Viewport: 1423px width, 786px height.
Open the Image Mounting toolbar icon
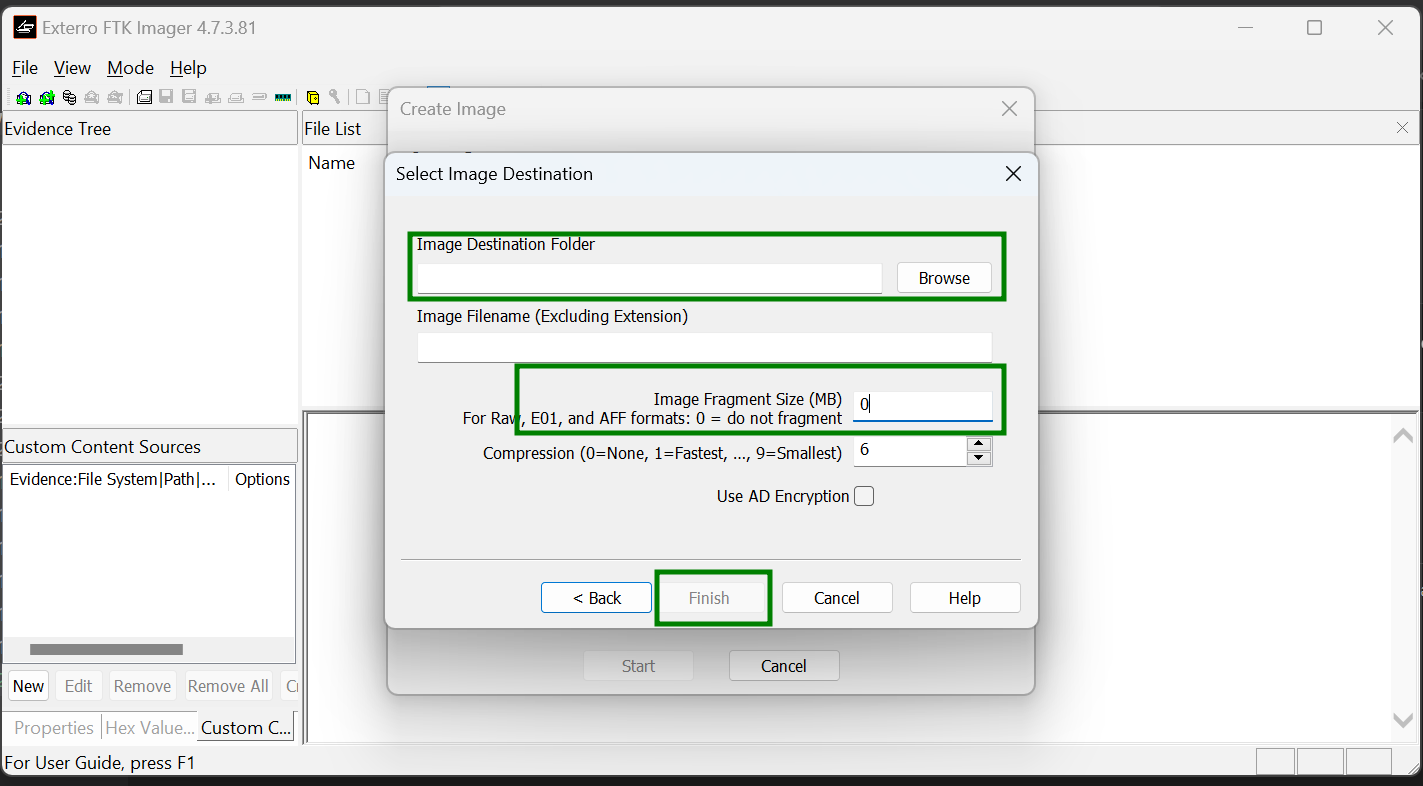click(69, 97)
